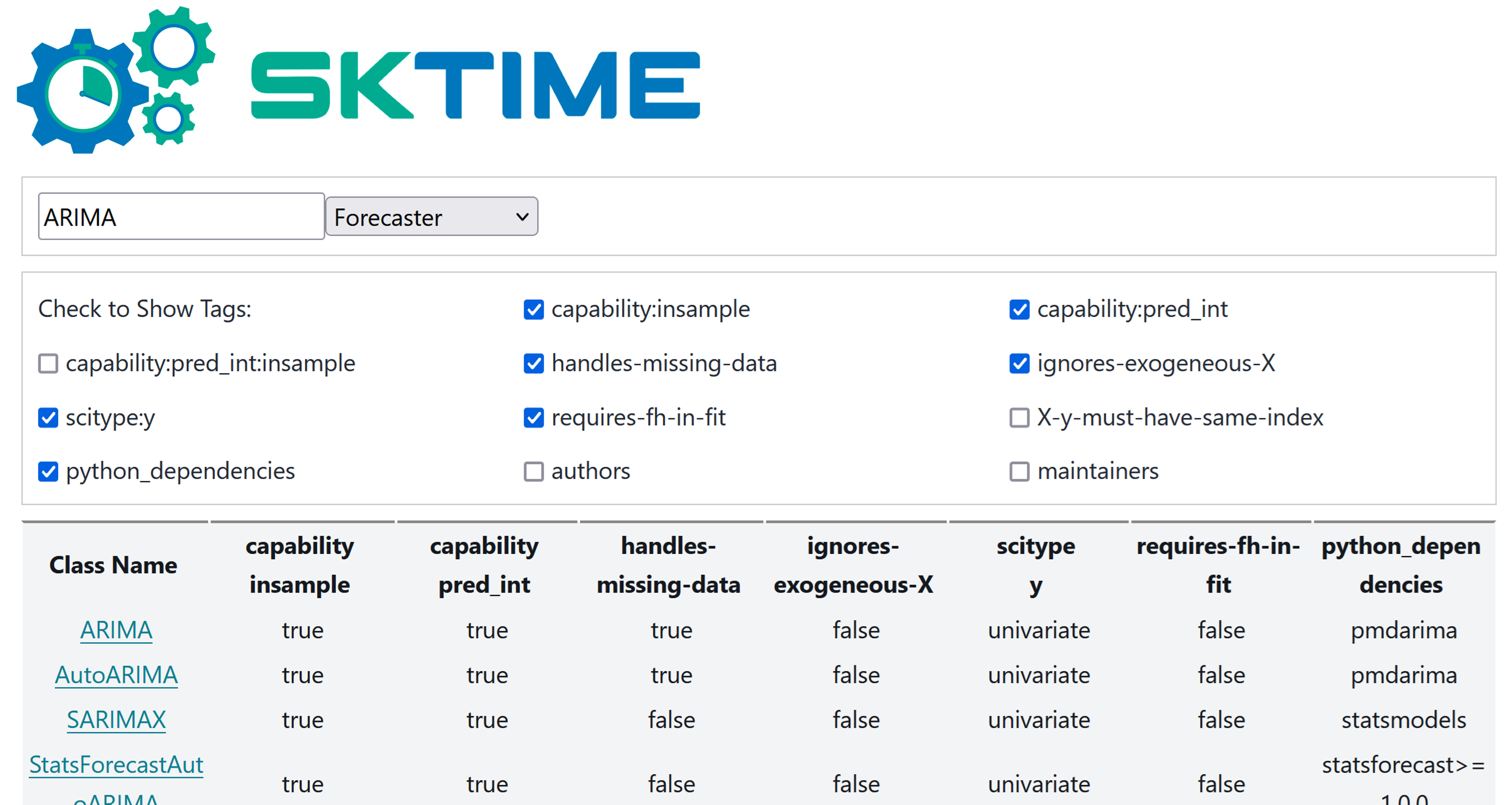Image resolution: width=1512 pixels, height=805 pixels.
Task: Open the Forecaster type dropdown
Action: (x=432, y=217)
